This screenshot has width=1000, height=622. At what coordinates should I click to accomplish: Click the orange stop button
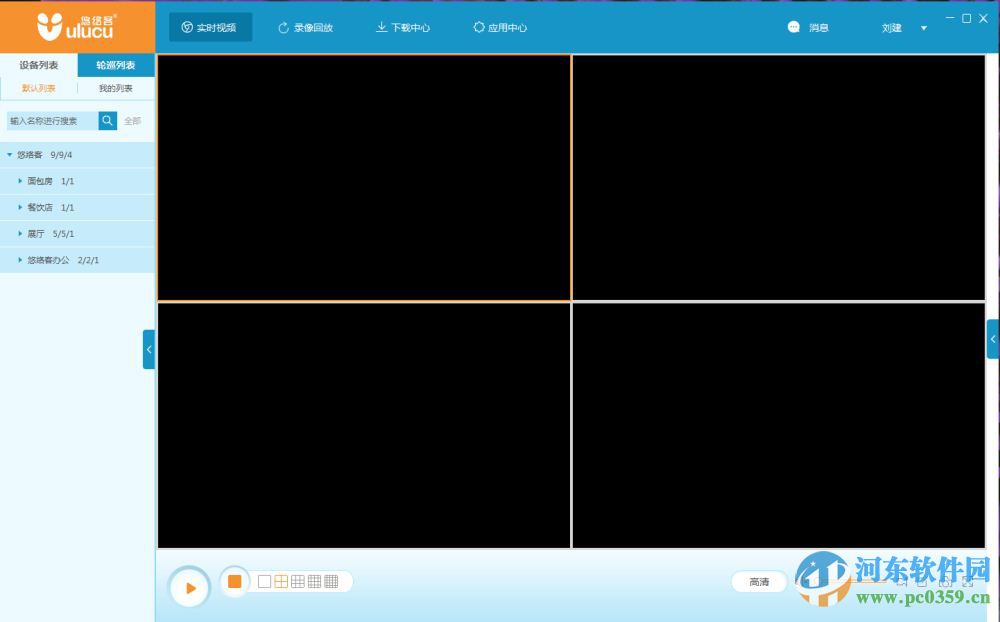coord(235,581)
